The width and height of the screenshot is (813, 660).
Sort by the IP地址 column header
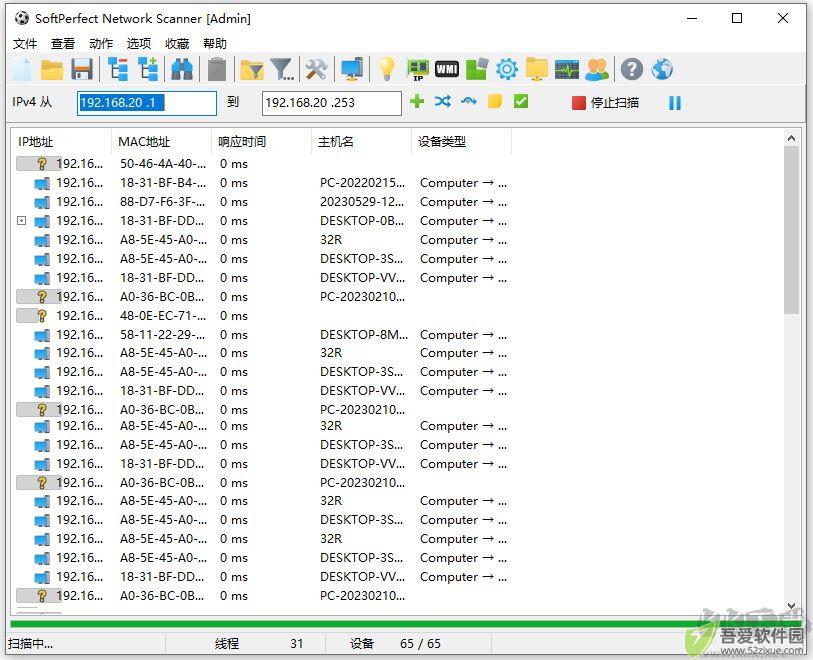pos(61,142)
